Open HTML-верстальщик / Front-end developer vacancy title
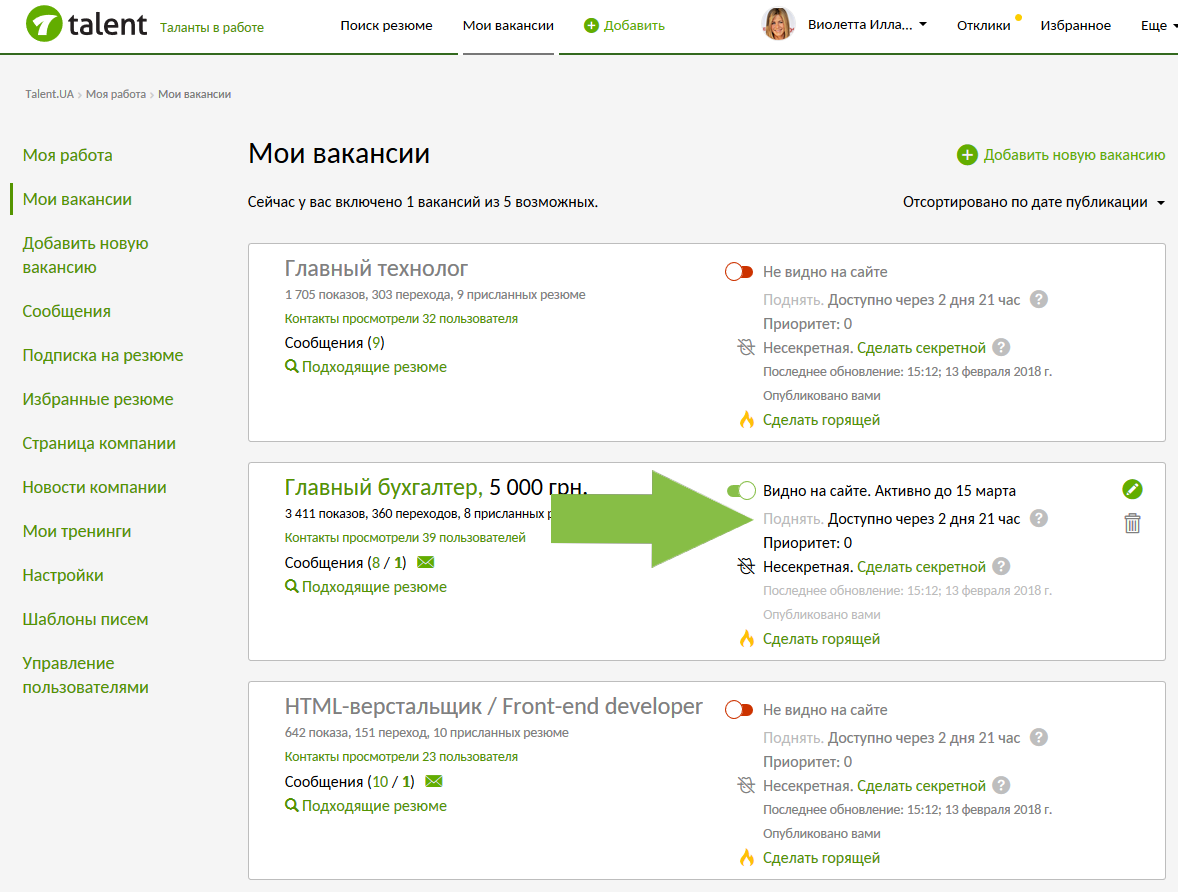Image resolution: width=1178 pixels, height=892 pixels. (494, 706)
